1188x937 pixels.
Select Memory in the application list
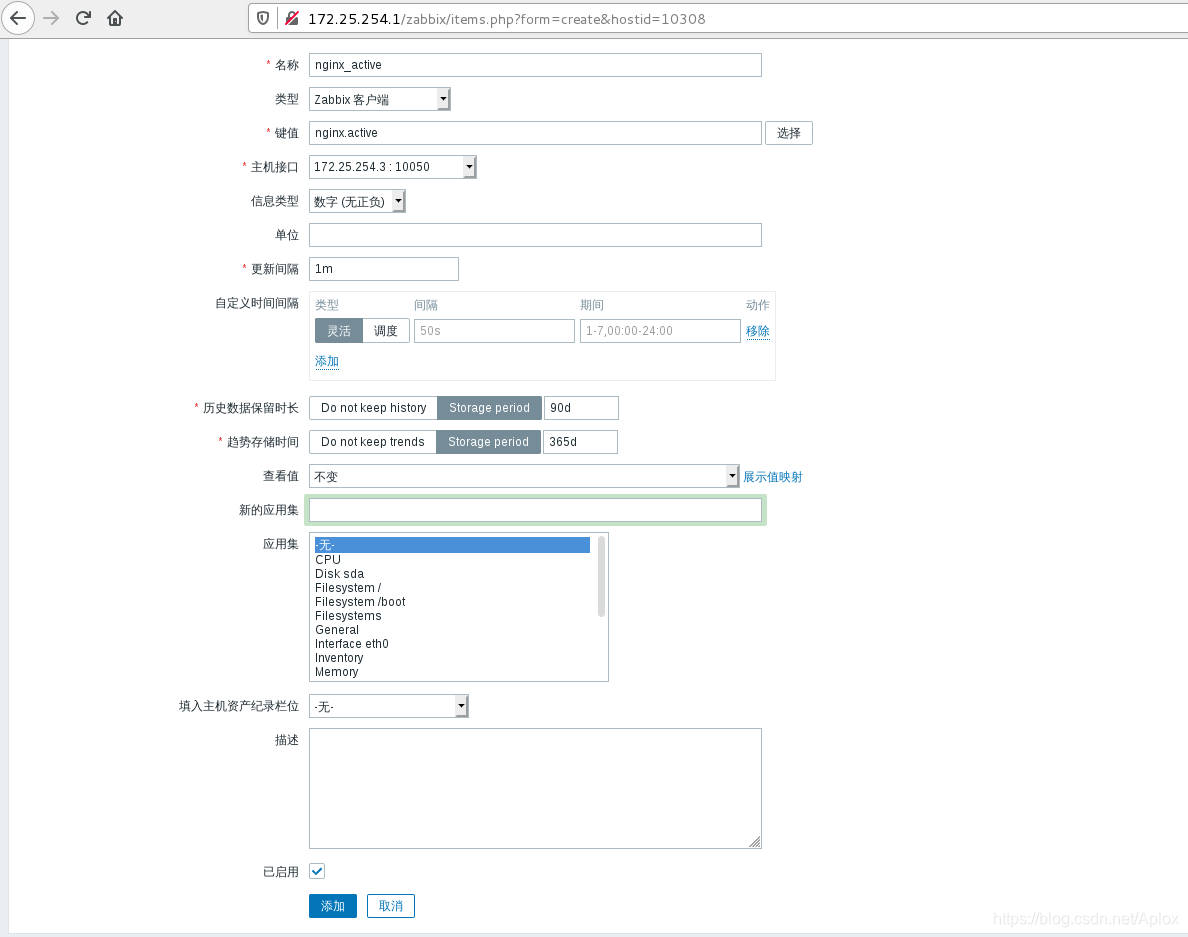[x=452, y=672]
